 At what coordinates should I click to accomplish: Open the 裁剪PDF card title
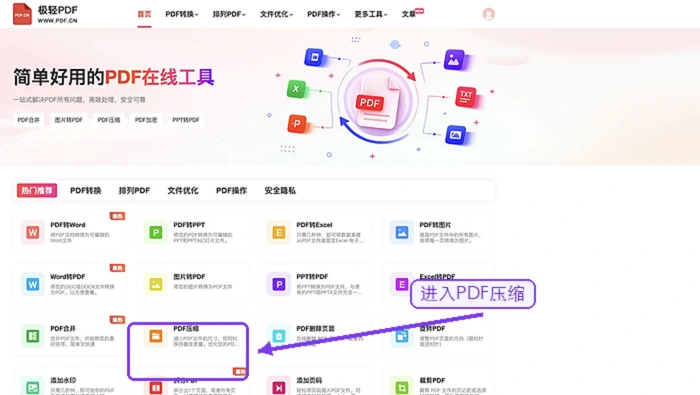(x=432, y=380)
